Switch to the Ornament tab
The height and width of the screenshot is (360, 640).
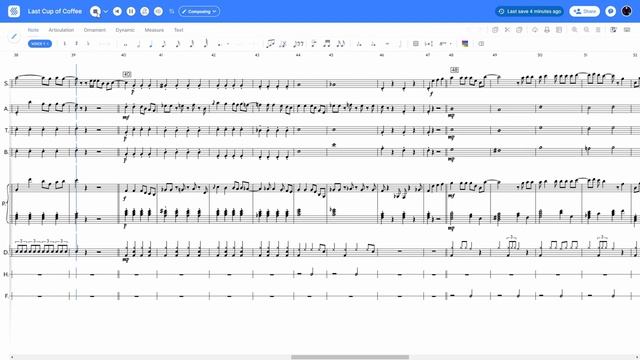[x=95, y=30]
